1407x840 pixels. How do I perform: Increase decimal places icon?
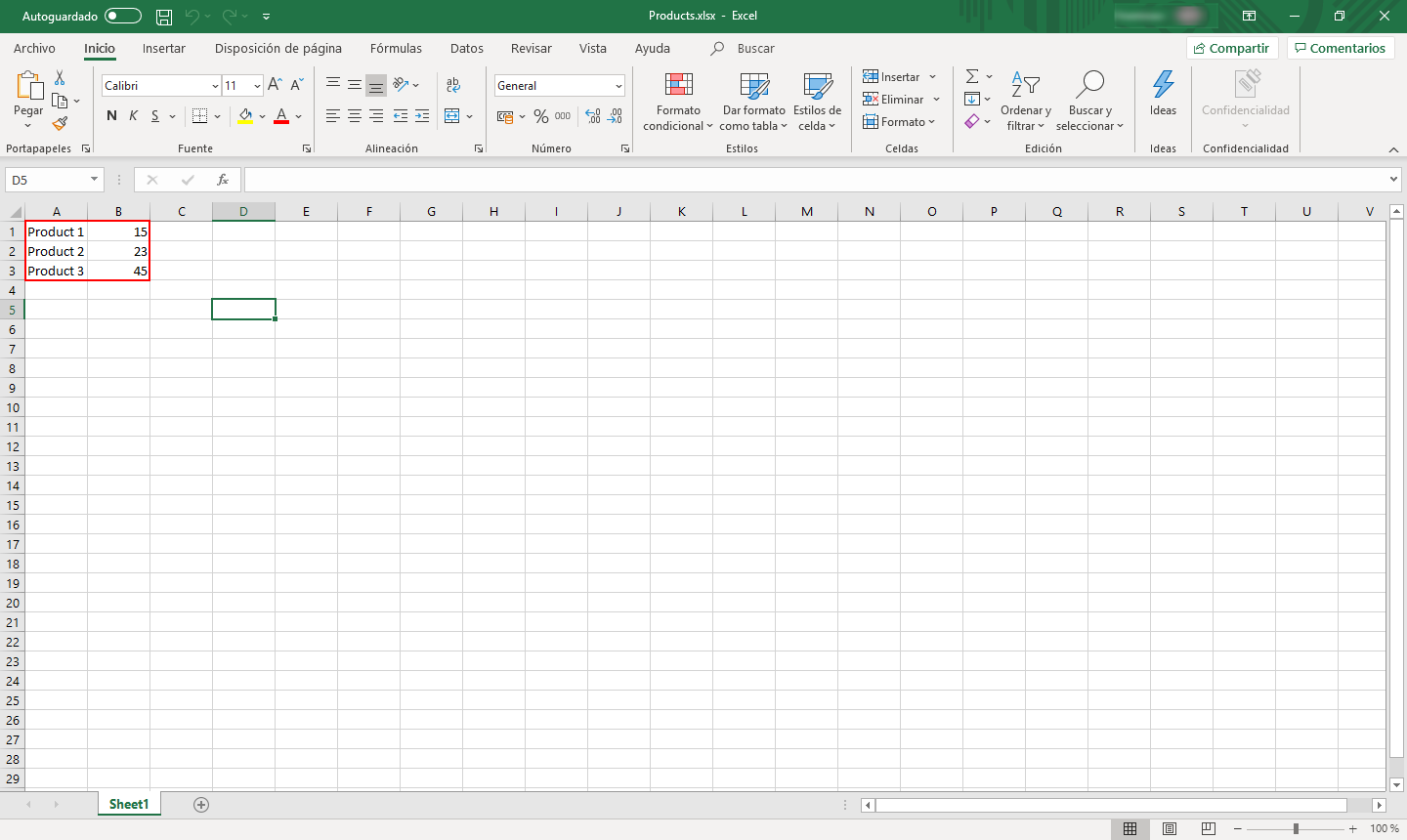[593, 116]
